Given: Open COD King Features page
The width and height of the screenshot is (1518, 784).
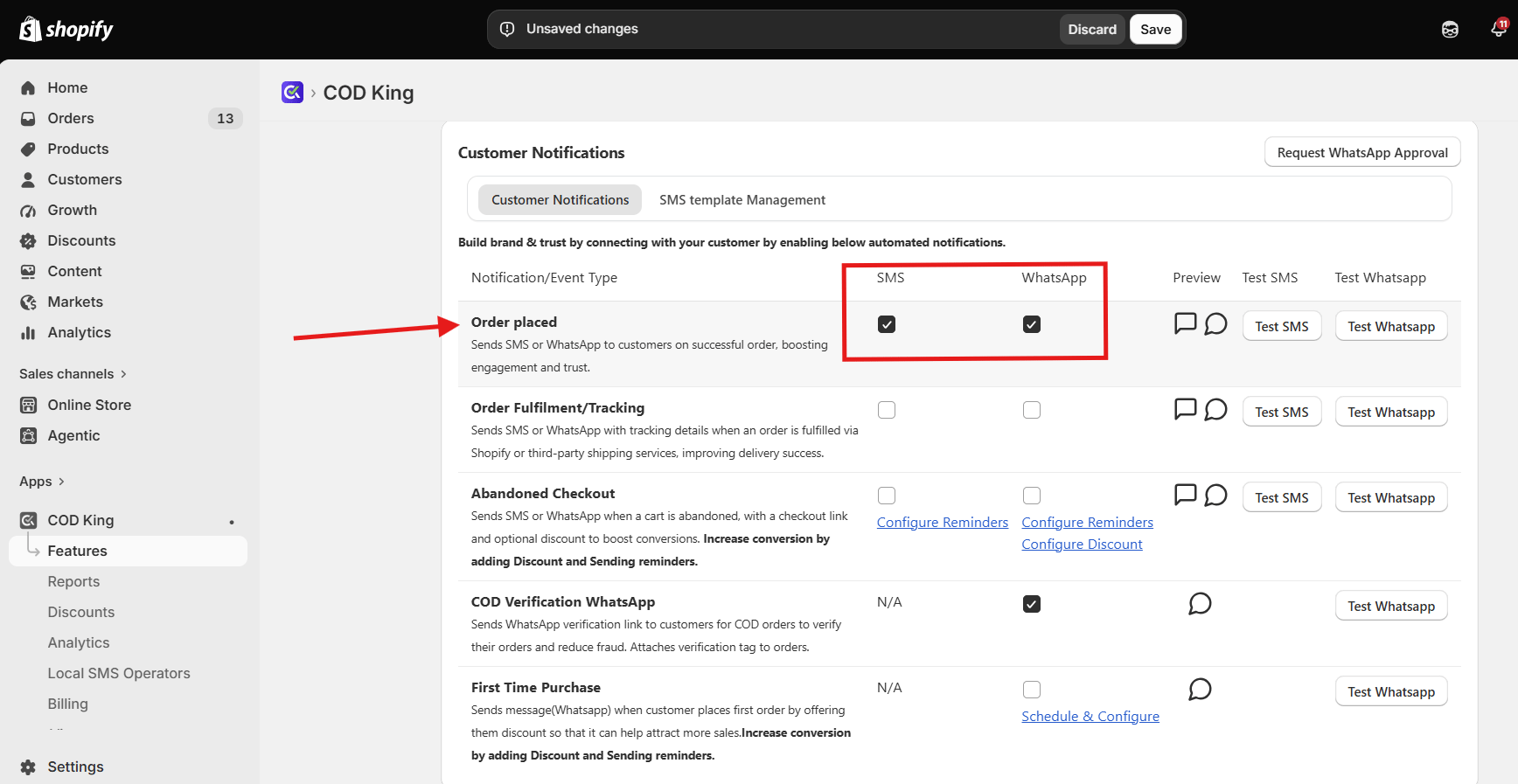Looking at the screenshot, I should tap(129, 551).
